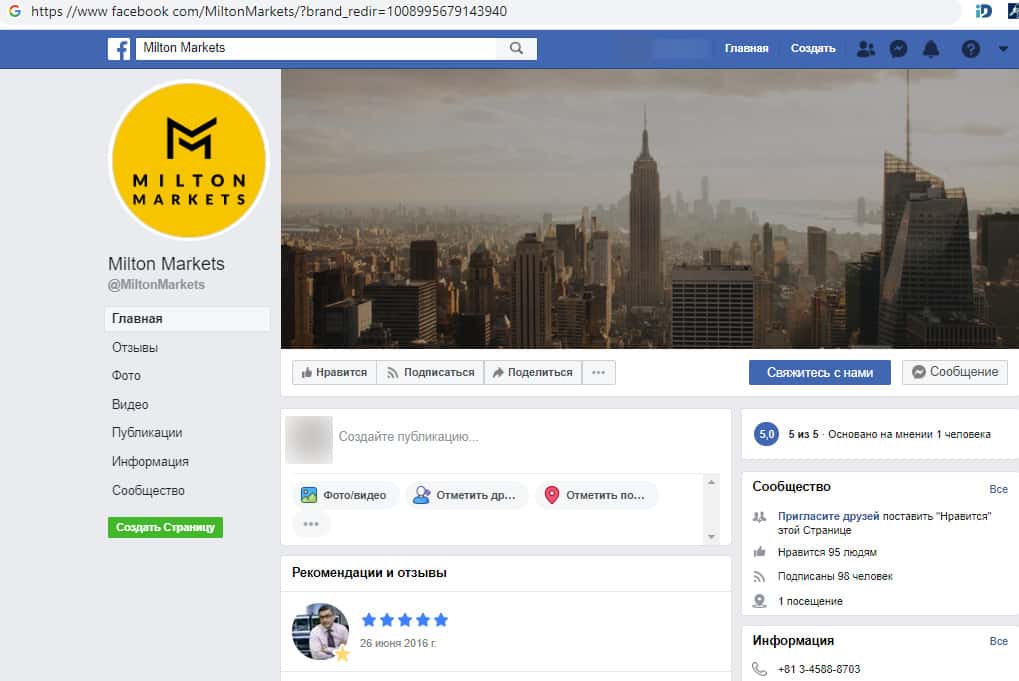
Task: Open friend requests icon in top bar
Action: 866,49
